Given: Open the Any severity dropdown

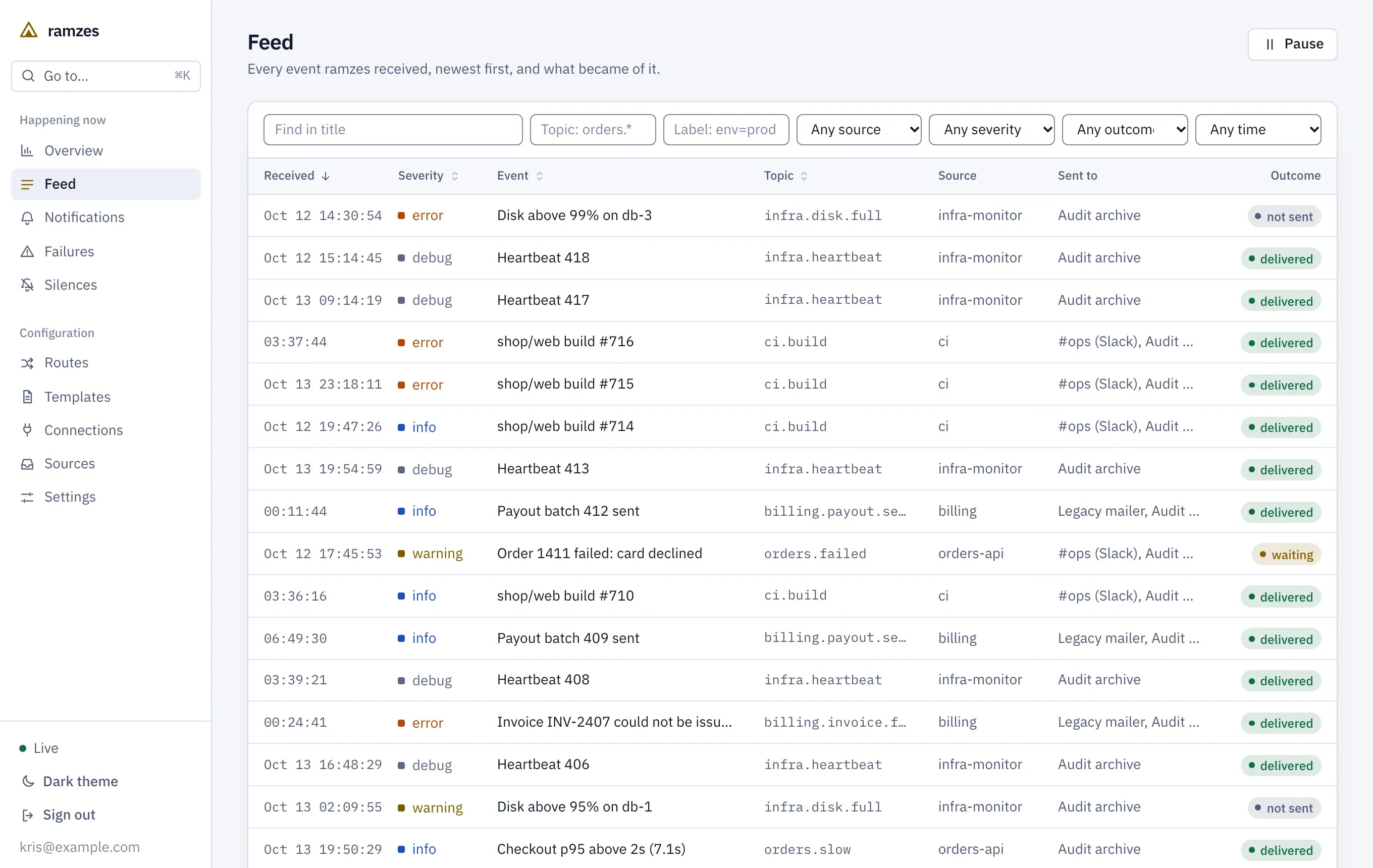Looking at the screenshot, I should [991, 129].
